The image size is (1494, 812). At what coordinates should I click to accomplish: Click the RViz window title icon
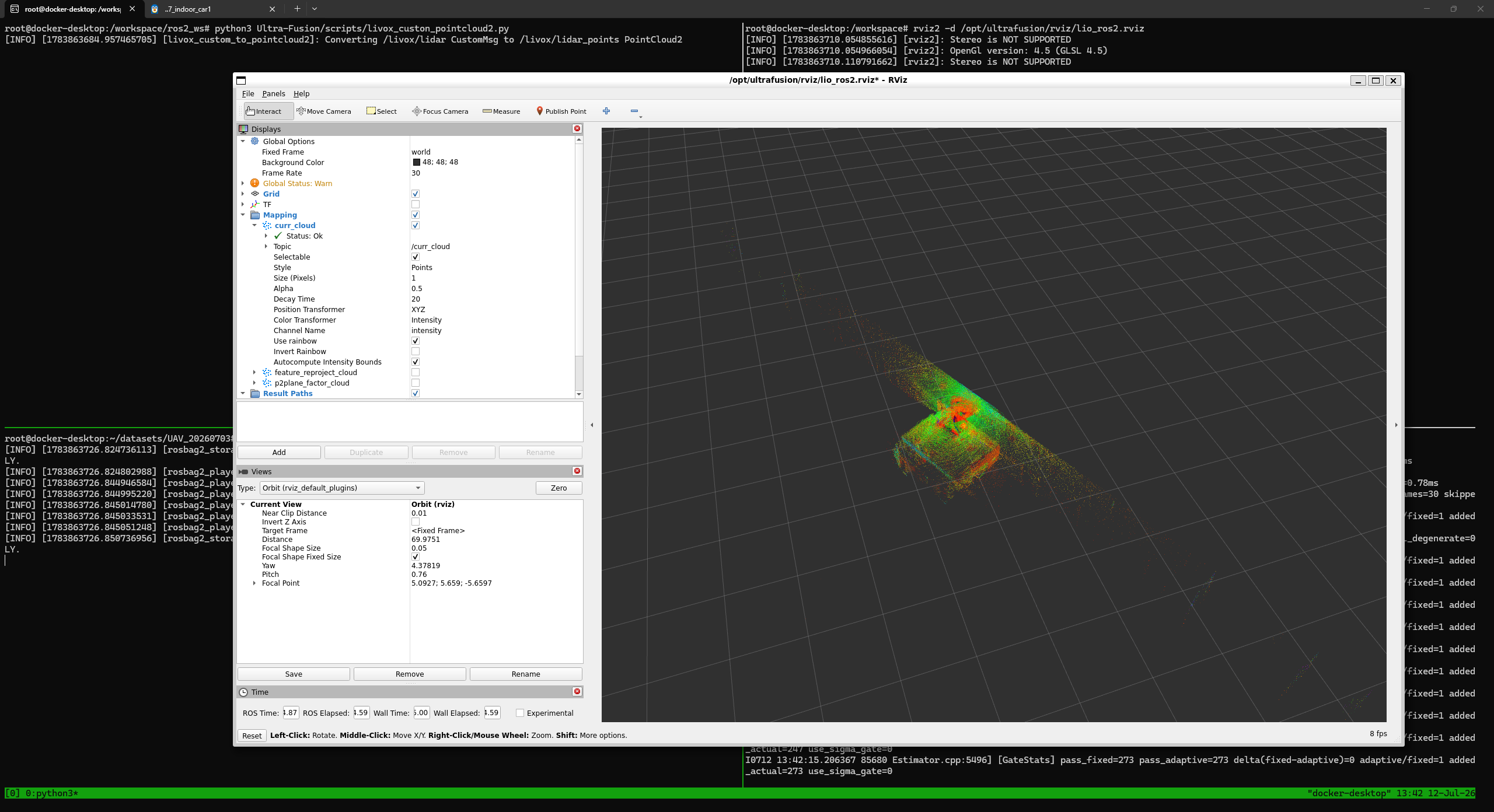241,80
